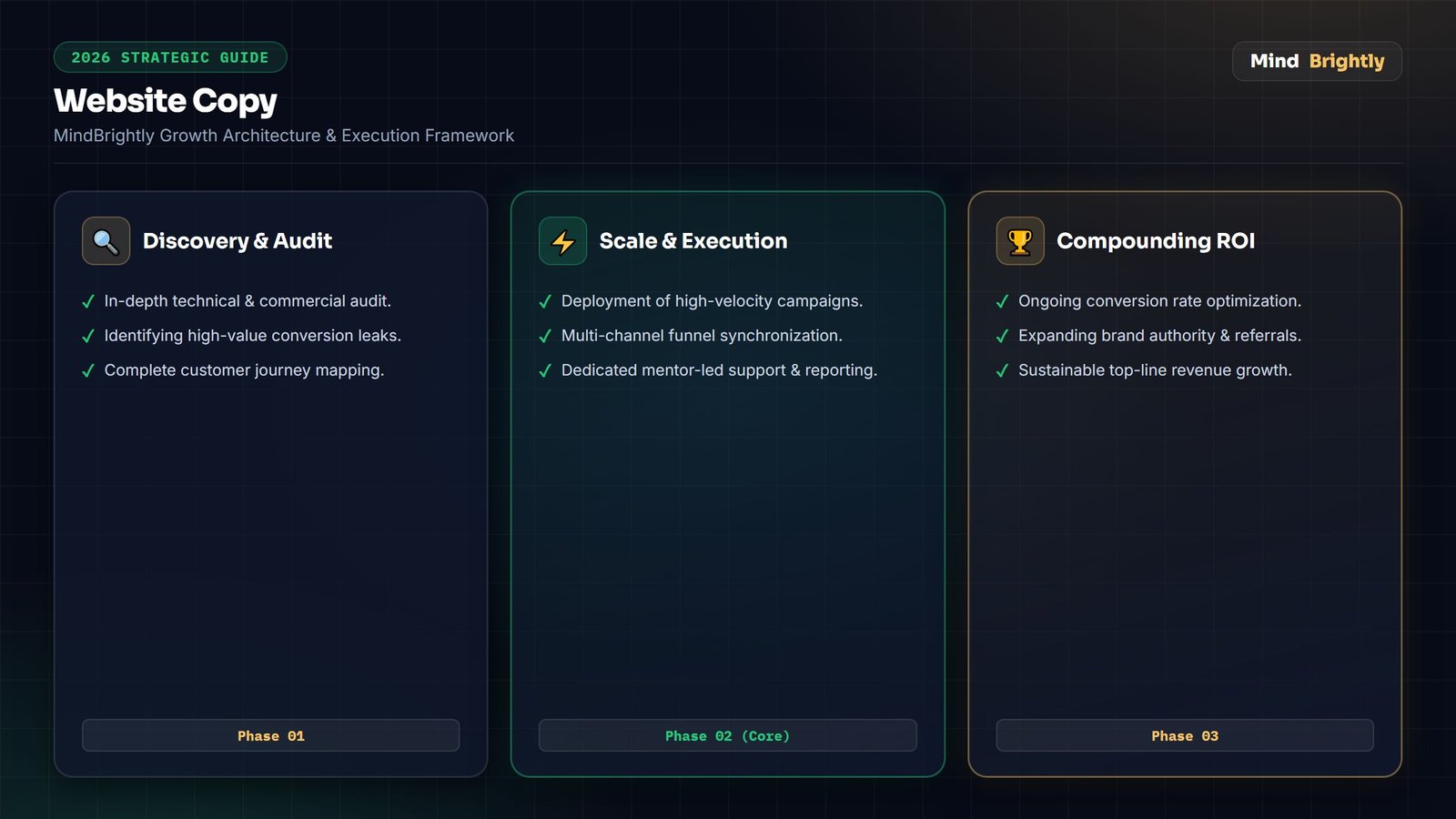Click the 2026 Strategic Guide badge
Screen dimensions: 1456x819
click(170, 57)
